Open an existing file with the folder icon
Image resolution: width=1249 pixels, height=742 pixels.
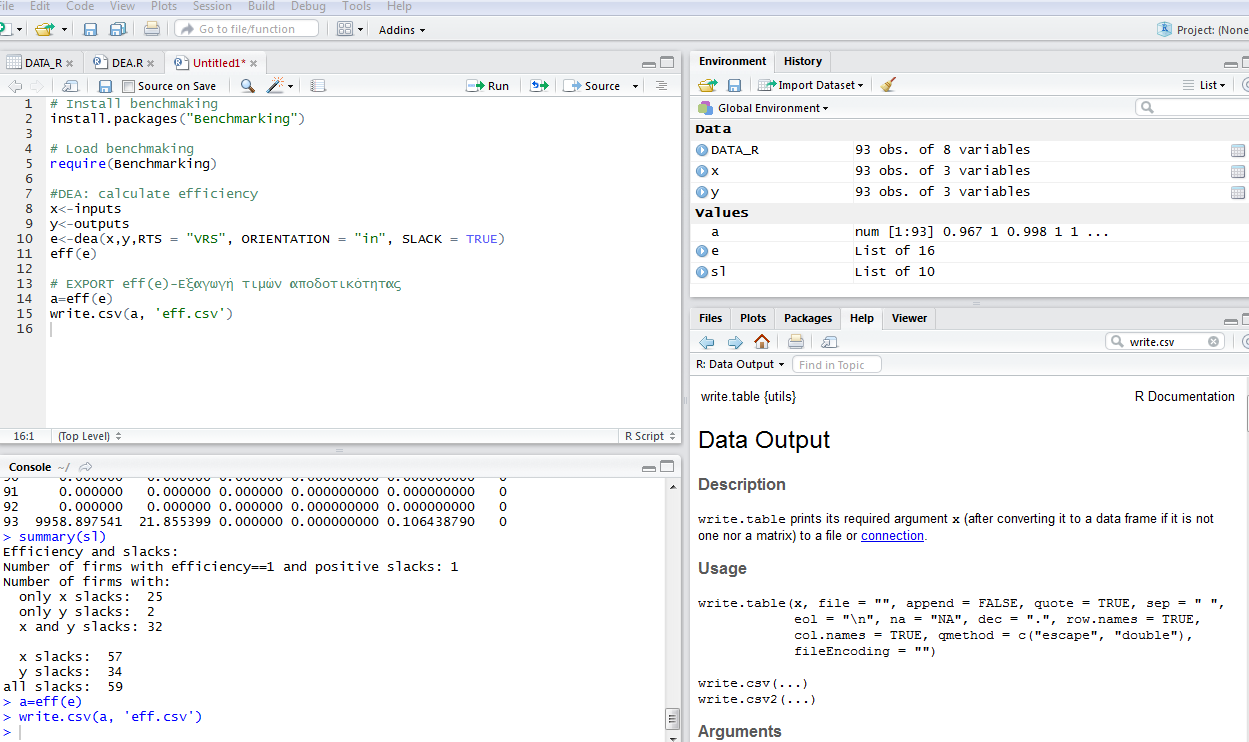point(43,29)
